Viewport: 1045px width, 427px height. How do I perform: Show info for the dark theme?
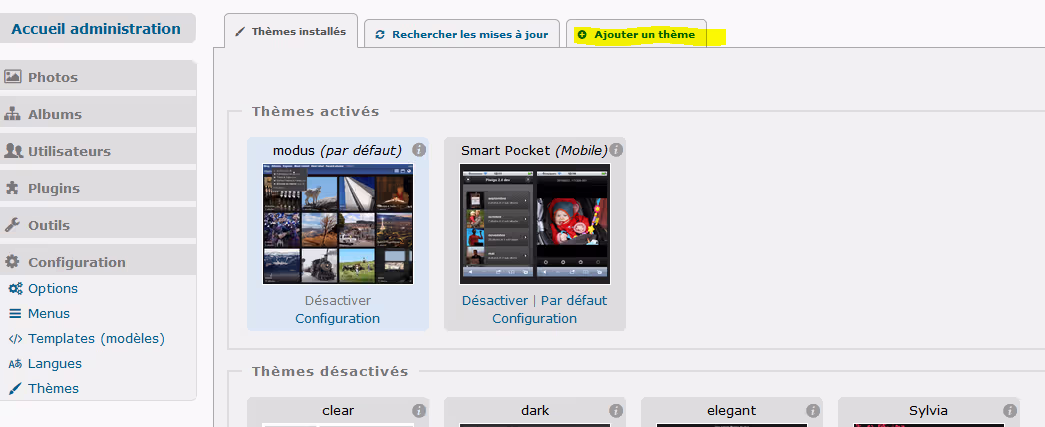click(x=616, y=410)
